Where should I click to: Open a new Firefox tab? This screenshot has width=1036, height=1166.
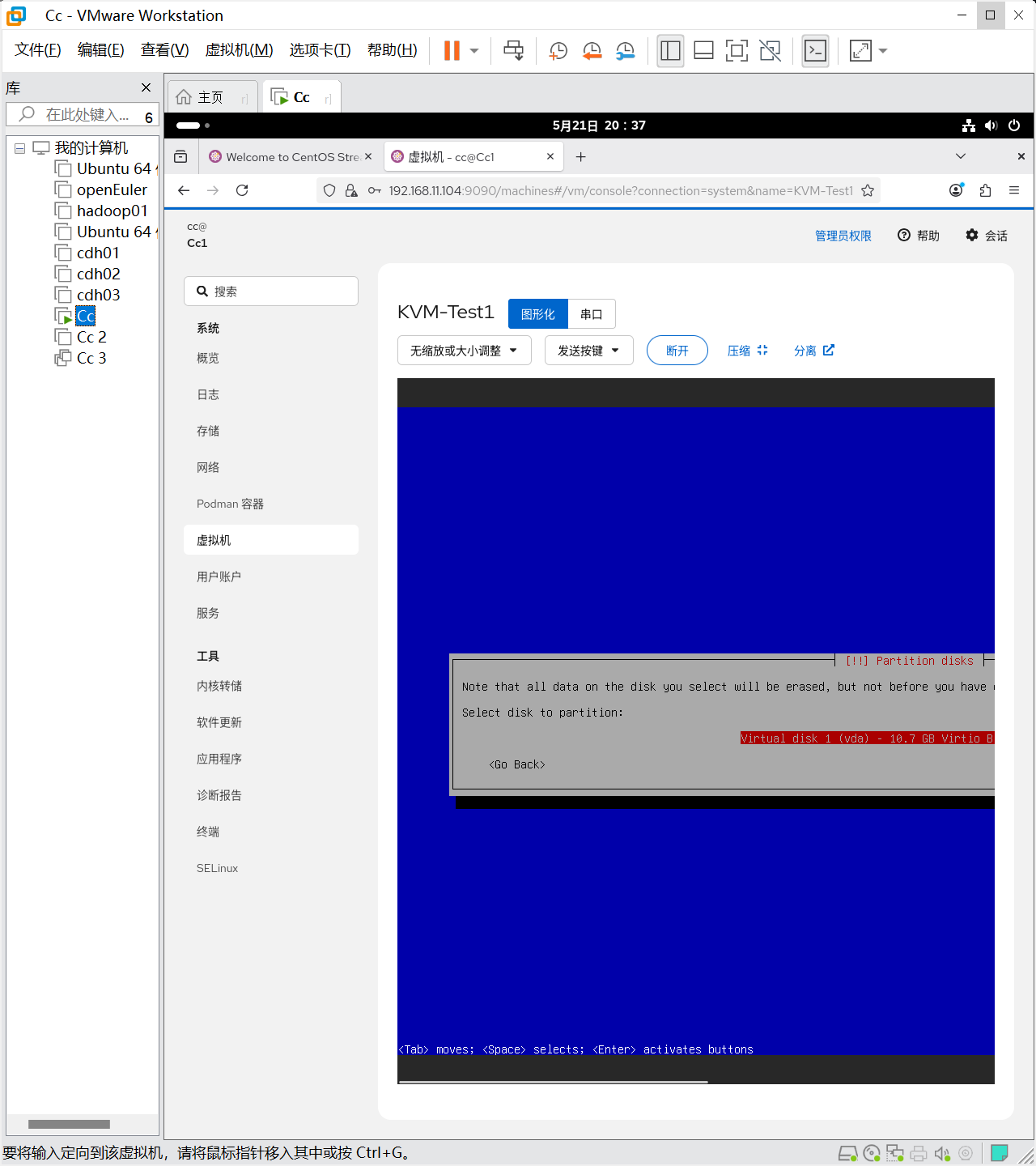(x=580, y=157)
